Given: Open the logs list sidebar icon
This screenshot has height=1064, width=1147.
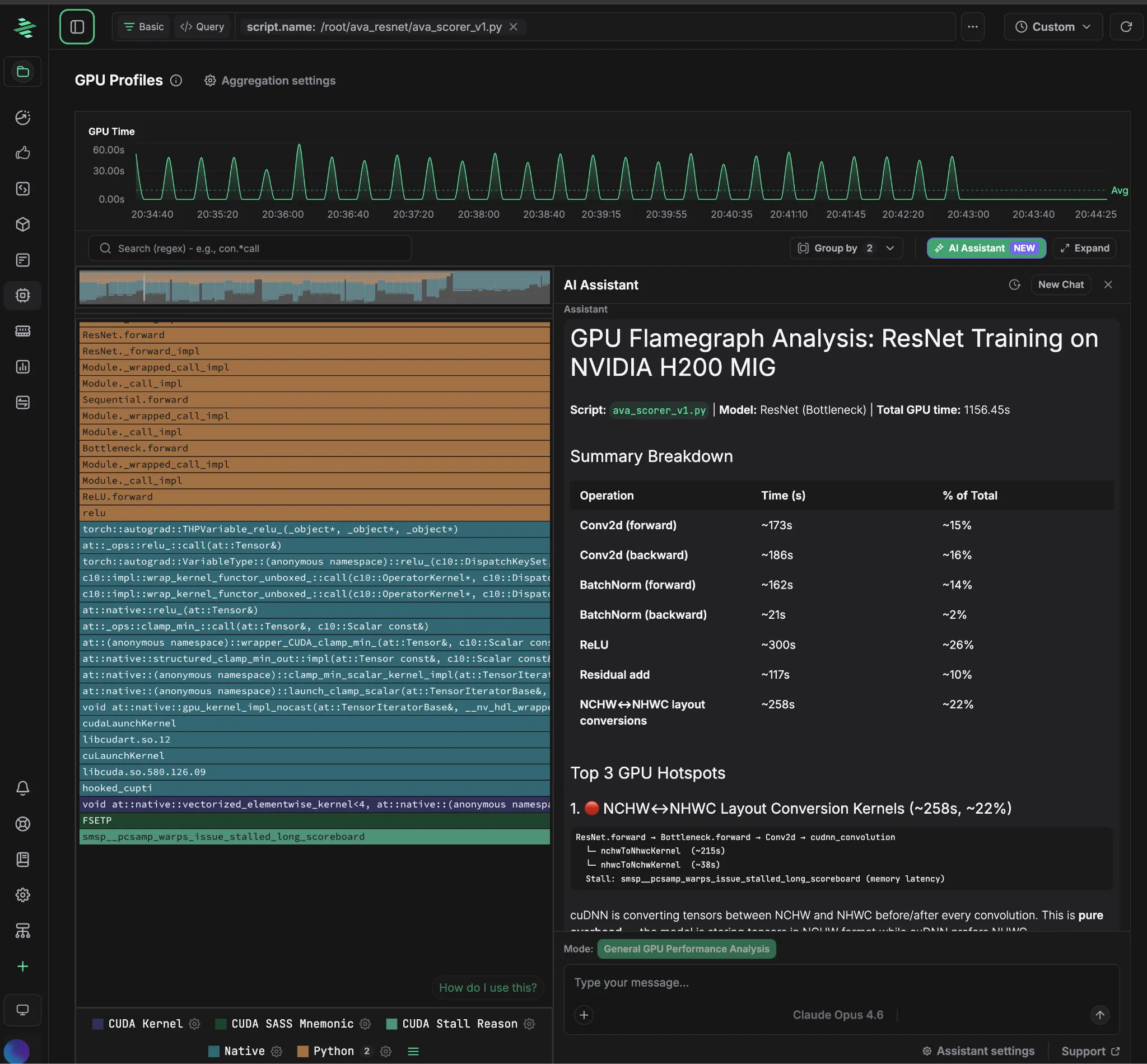Looking at the screenshot, I should click(23, 260).
